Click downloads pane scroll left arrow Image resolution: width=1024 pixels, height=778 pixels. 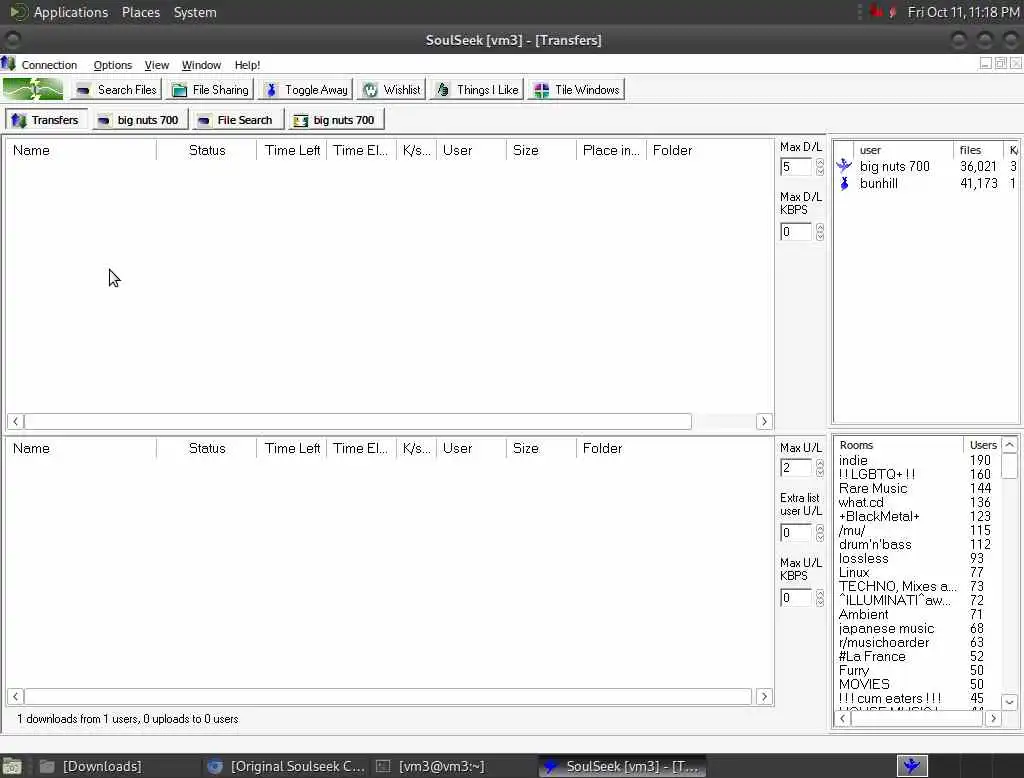[16, 421]
